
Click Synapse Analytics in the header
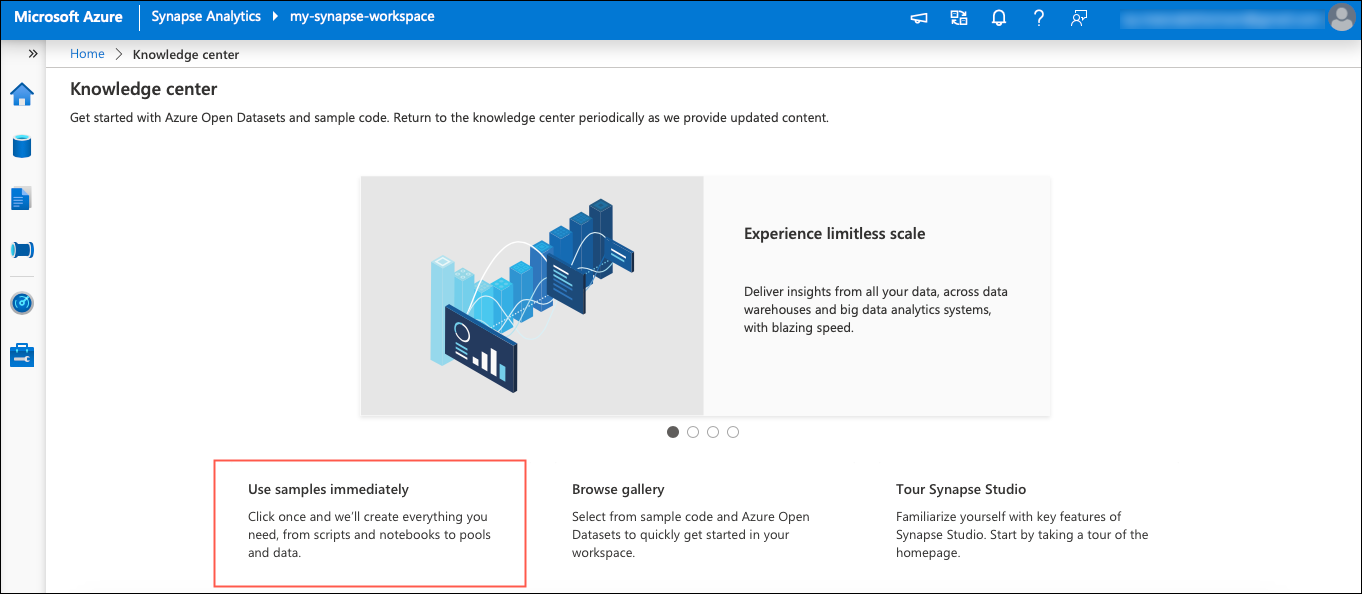coord(206,17)
